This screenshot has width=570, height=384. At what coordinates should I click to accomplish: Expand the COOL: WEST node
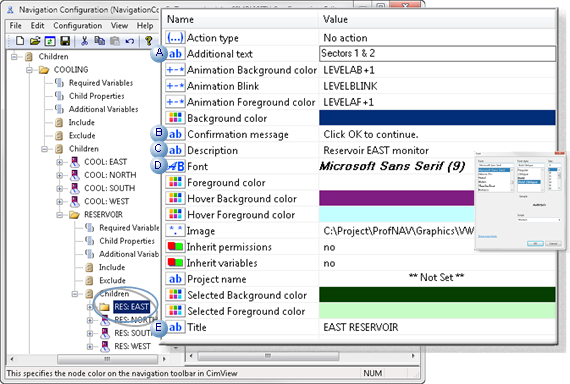(60, 201)
